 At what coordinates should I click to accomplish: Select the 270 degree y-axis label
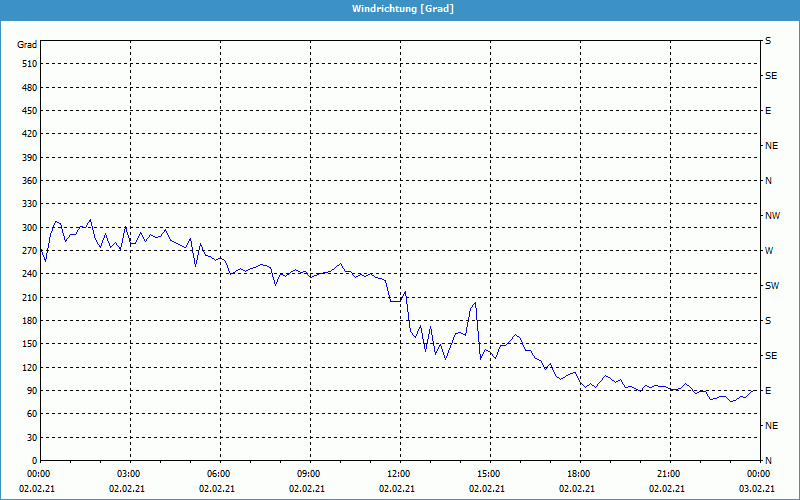point(27,251)
